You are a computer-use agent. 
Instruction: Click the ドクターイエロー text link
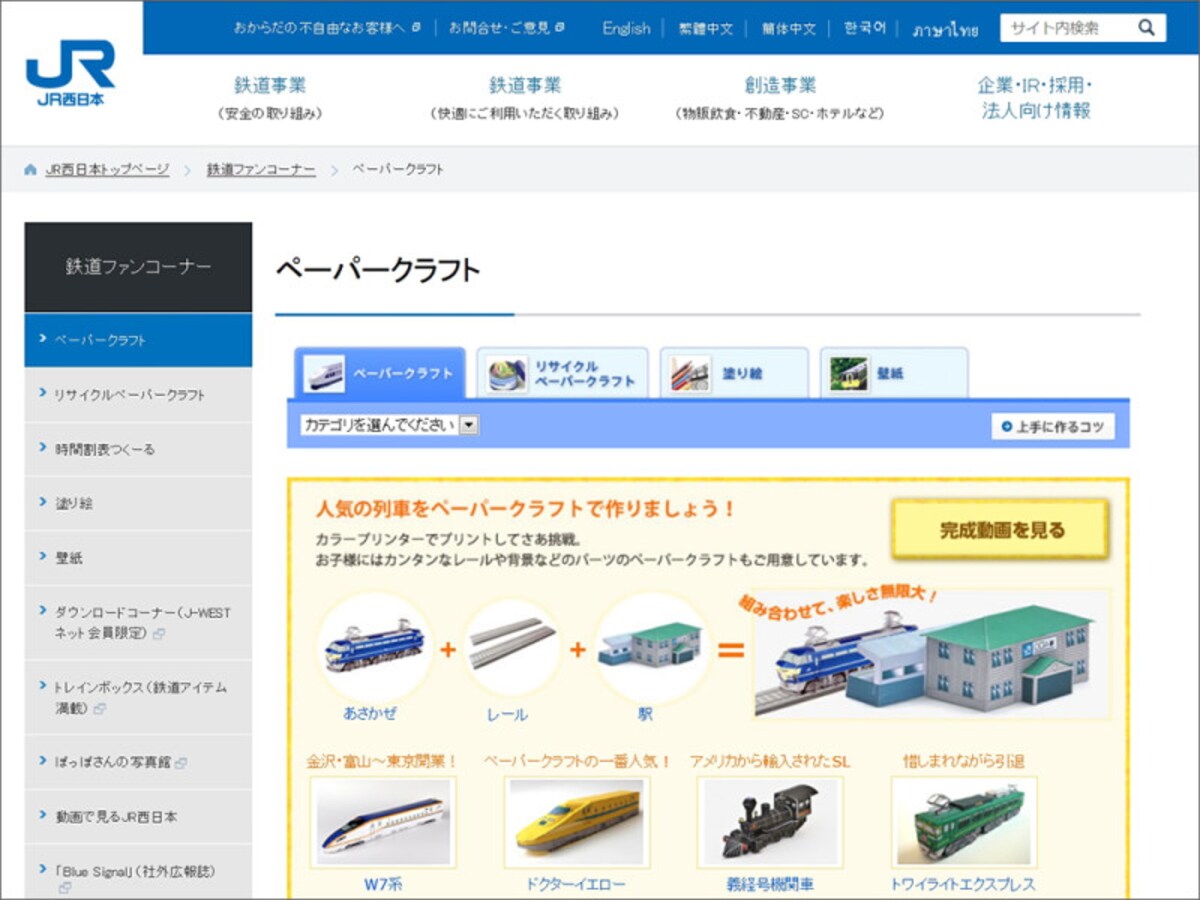(x=576, y=884)
